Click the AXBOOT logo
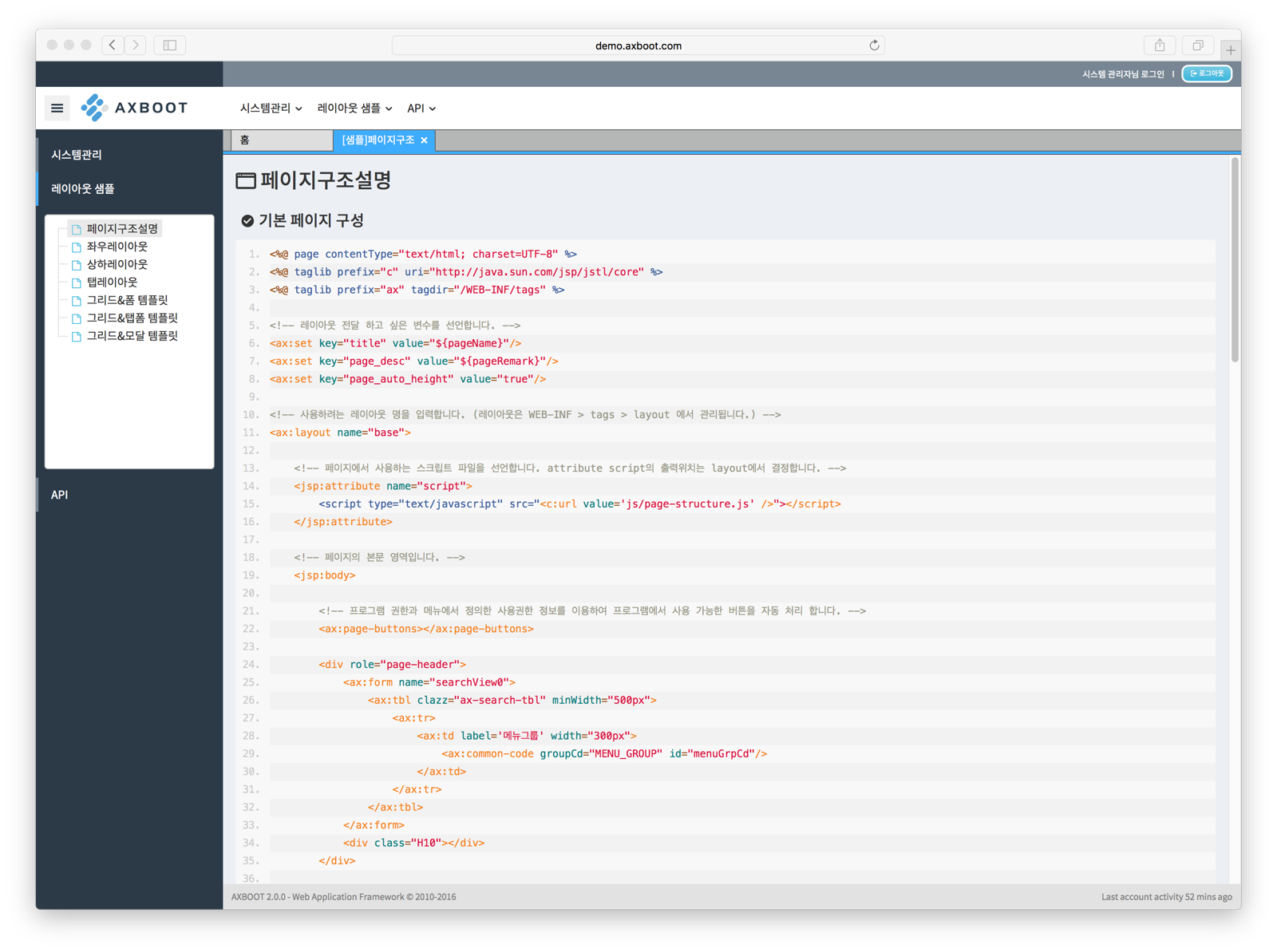 (135, 108)
